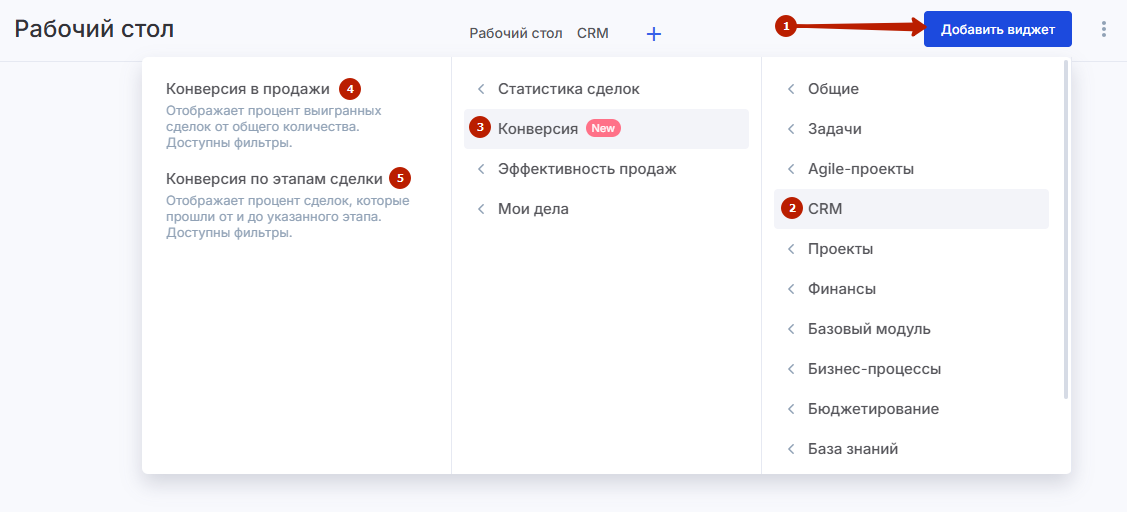Select the Конверсия submenu item
The image size is (1127, 512).
pos(606,129)
